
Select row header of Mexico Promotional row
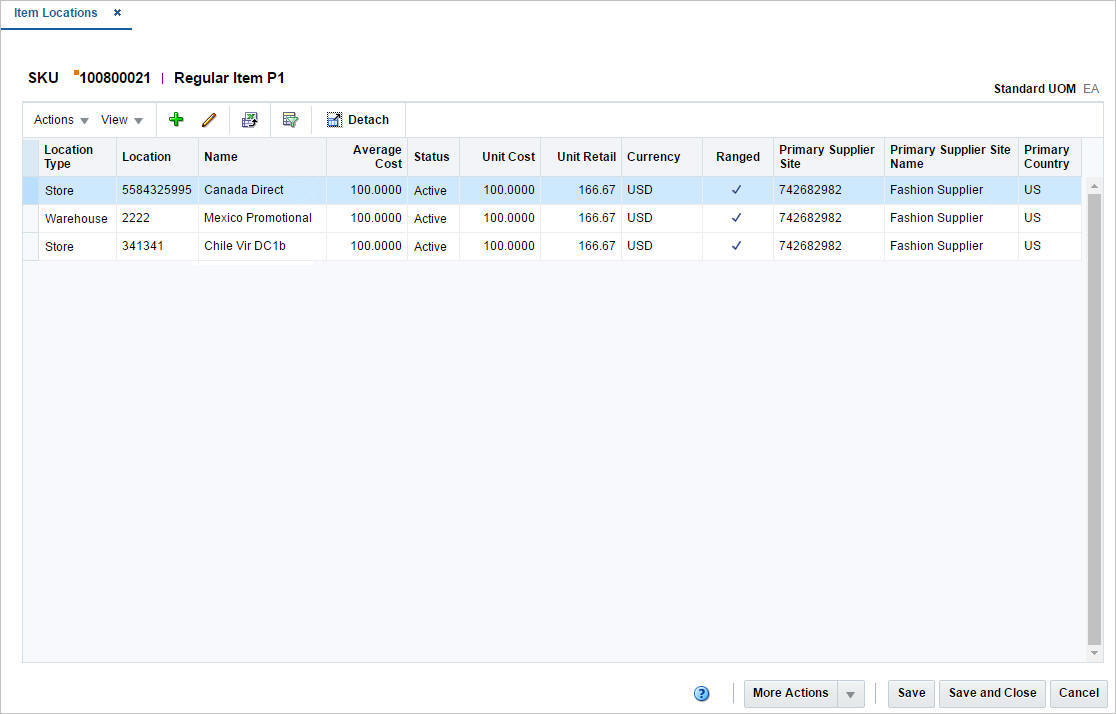31,219
